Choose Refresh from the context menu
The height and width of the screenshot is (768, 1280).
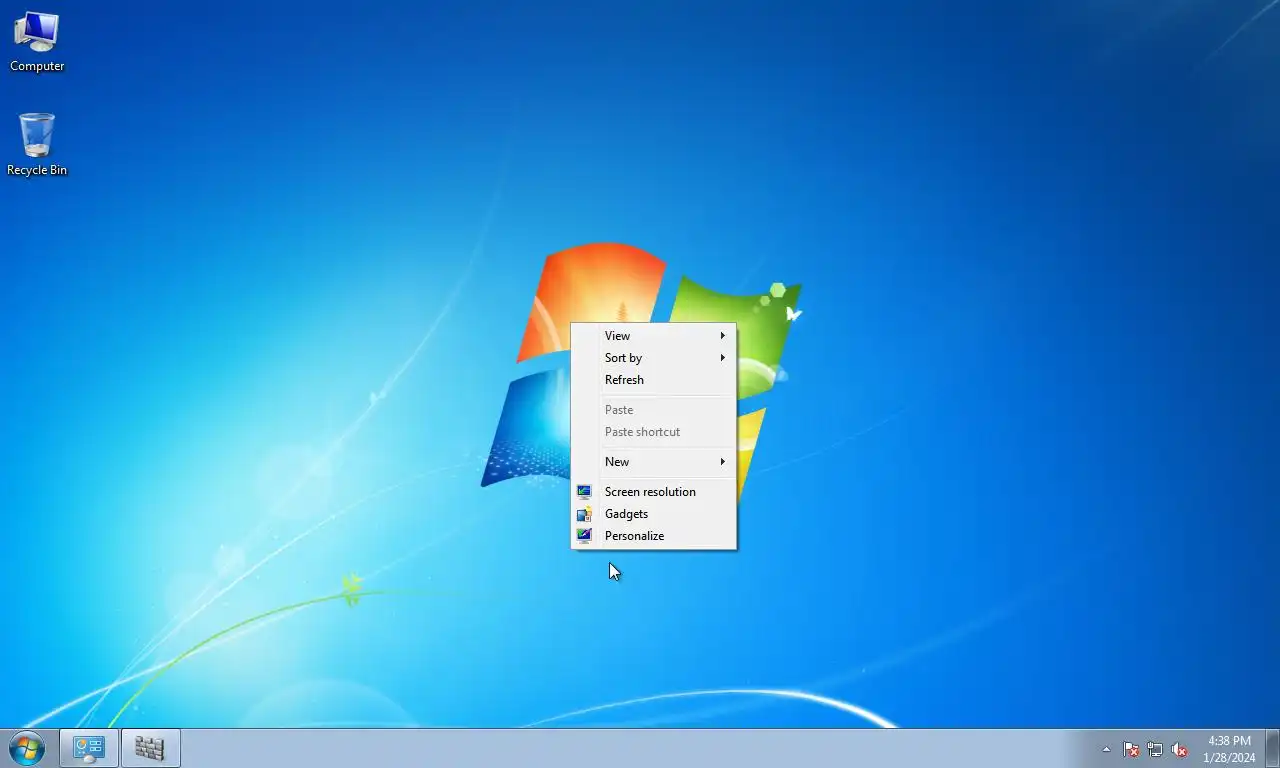(653, 380)
